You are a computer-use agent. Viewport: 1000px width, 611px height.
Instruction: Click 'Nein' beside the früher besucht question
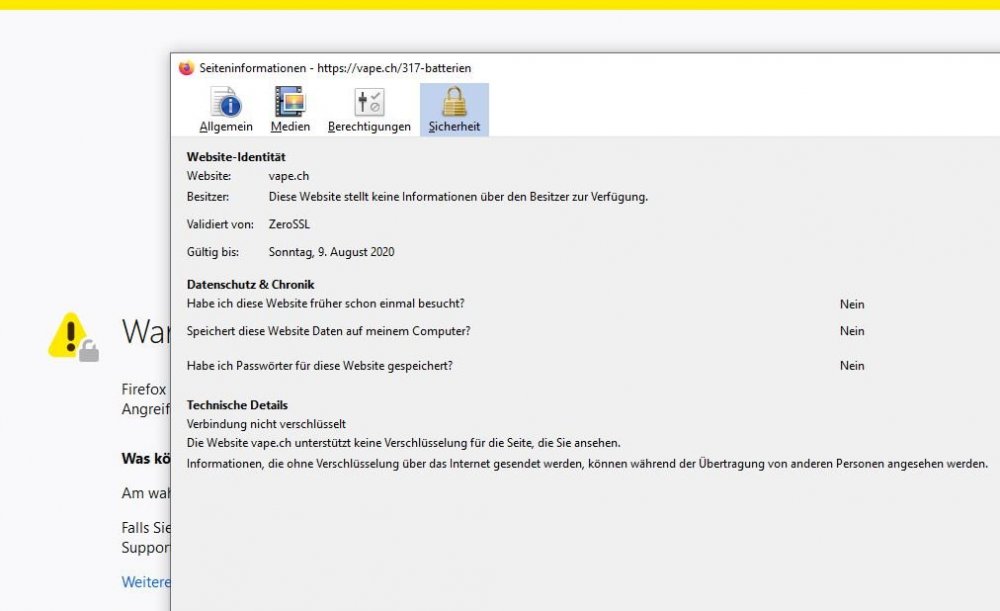click(x=852, y=304)
